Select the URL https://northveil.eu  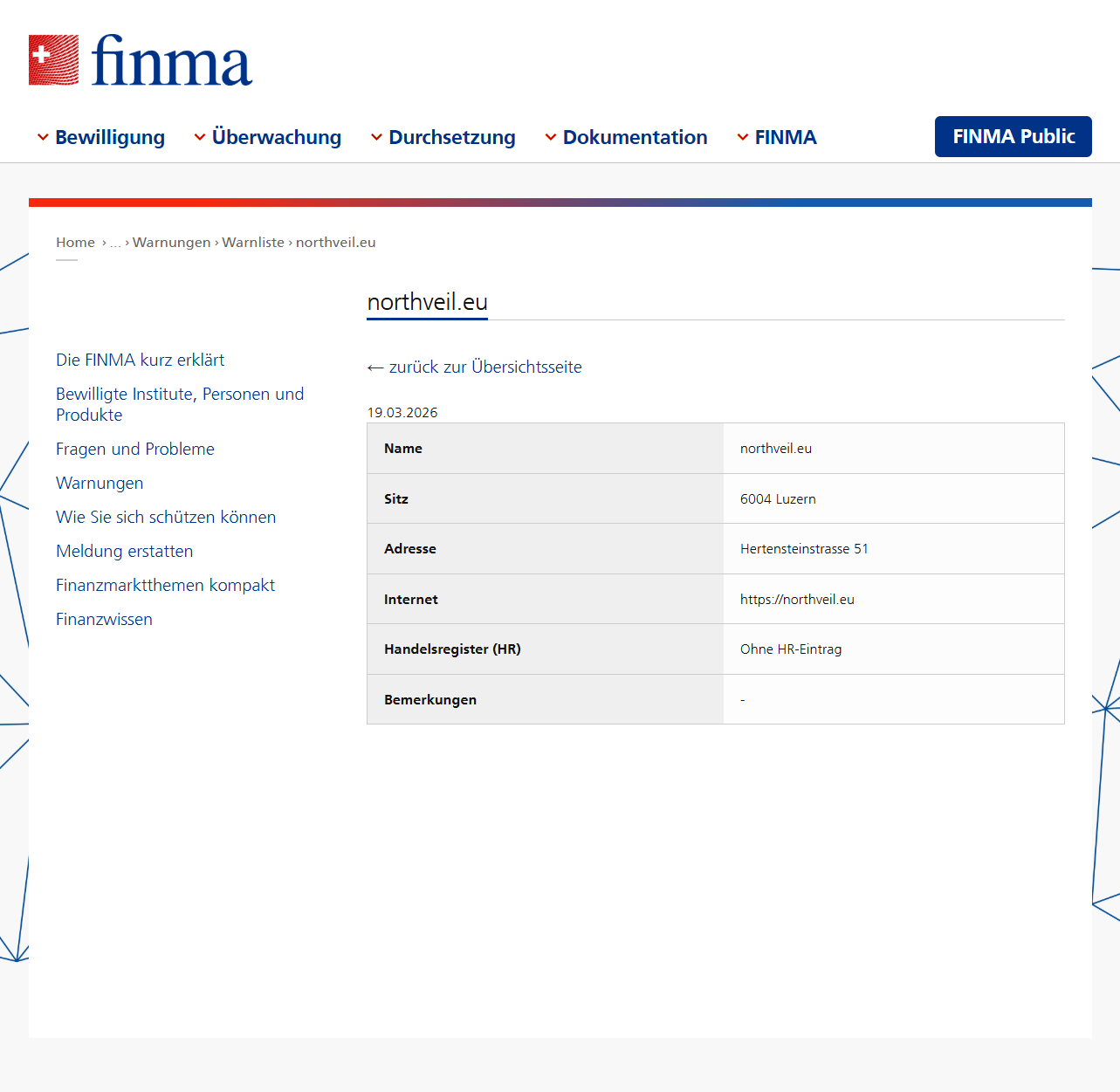click(797, 600)
